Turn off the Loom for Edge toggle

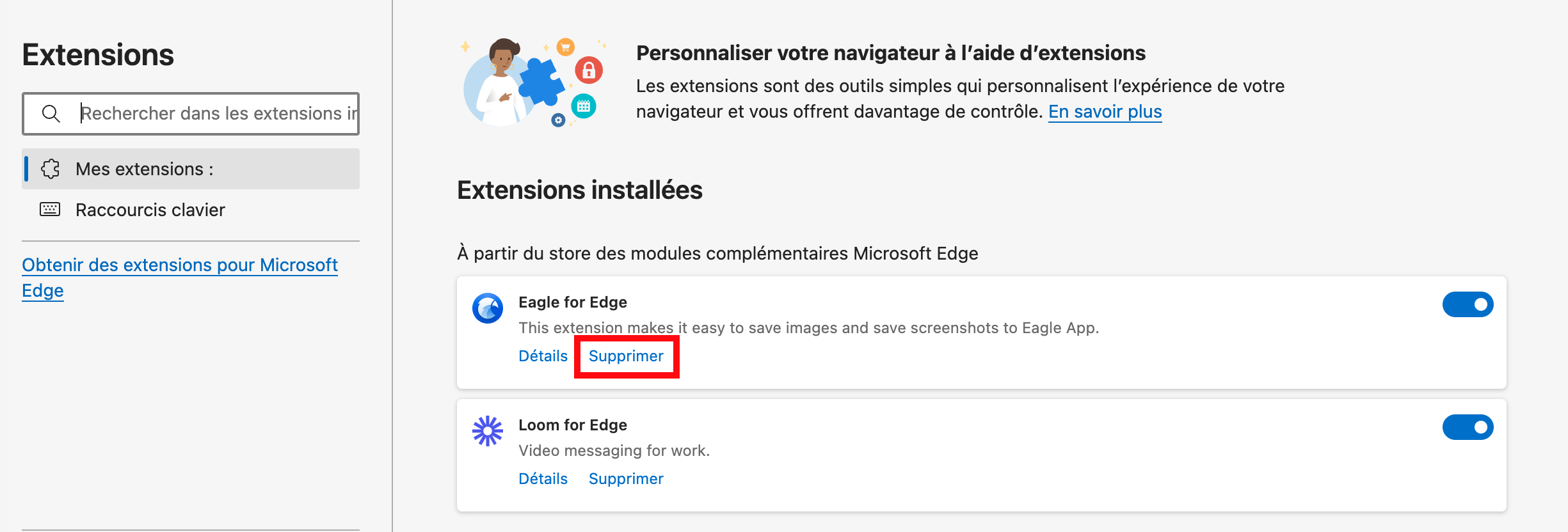[1468, 427]
